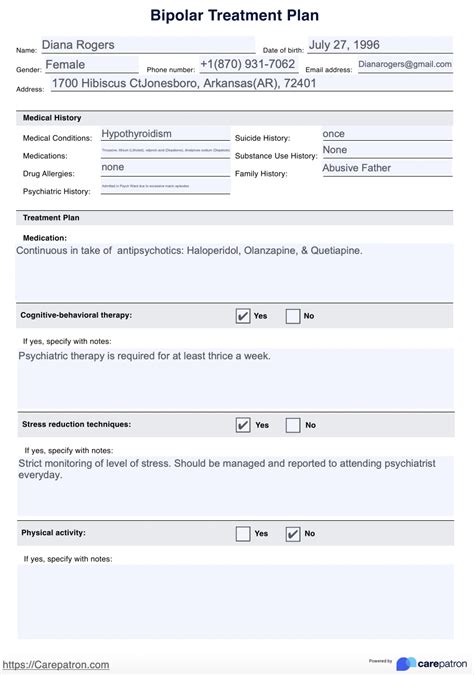Click the Medication notes text area
Viewport: 474px width, 675px height.
235,272
